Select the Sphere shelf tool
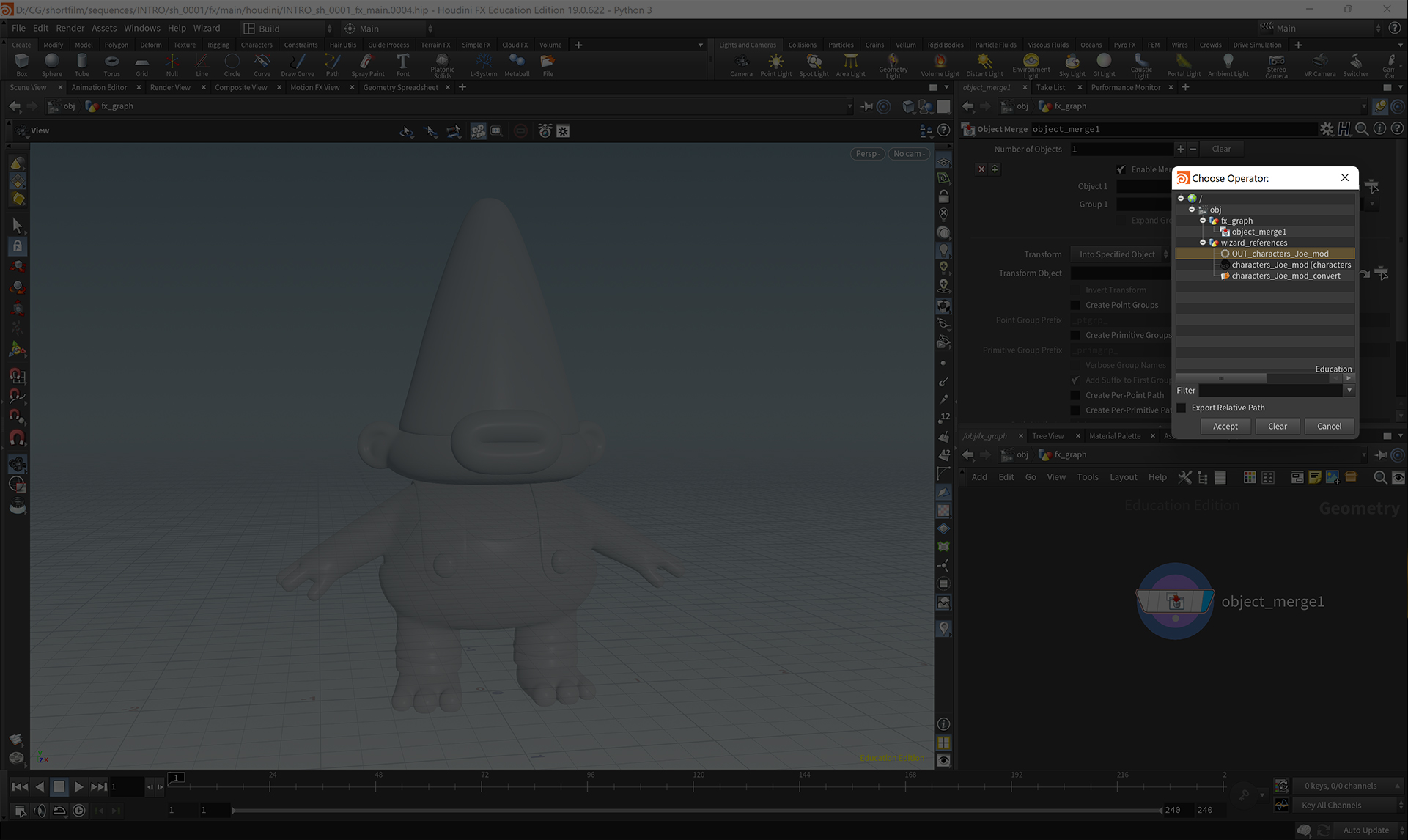The height and width of the screenshot is (840, 1408). point(52,65)
